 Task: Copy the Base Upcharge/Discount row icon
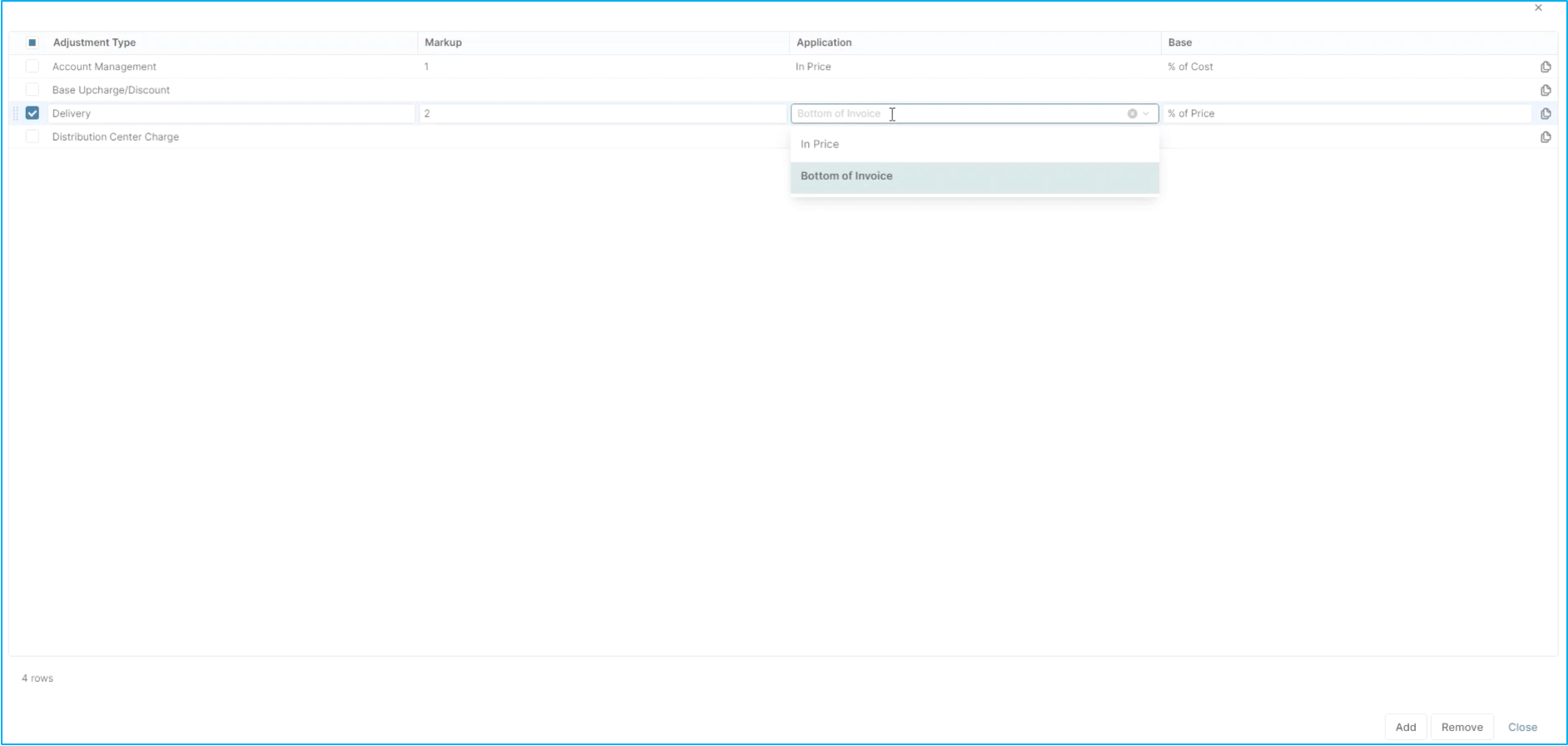coord(1546,90)
